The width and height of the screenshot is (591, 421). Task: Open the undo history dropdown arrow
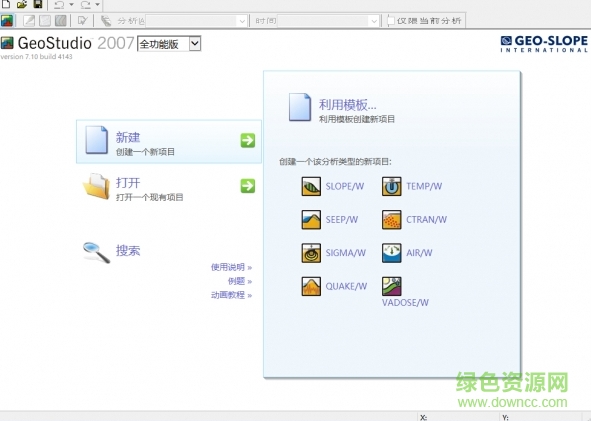tap(71, 5)
